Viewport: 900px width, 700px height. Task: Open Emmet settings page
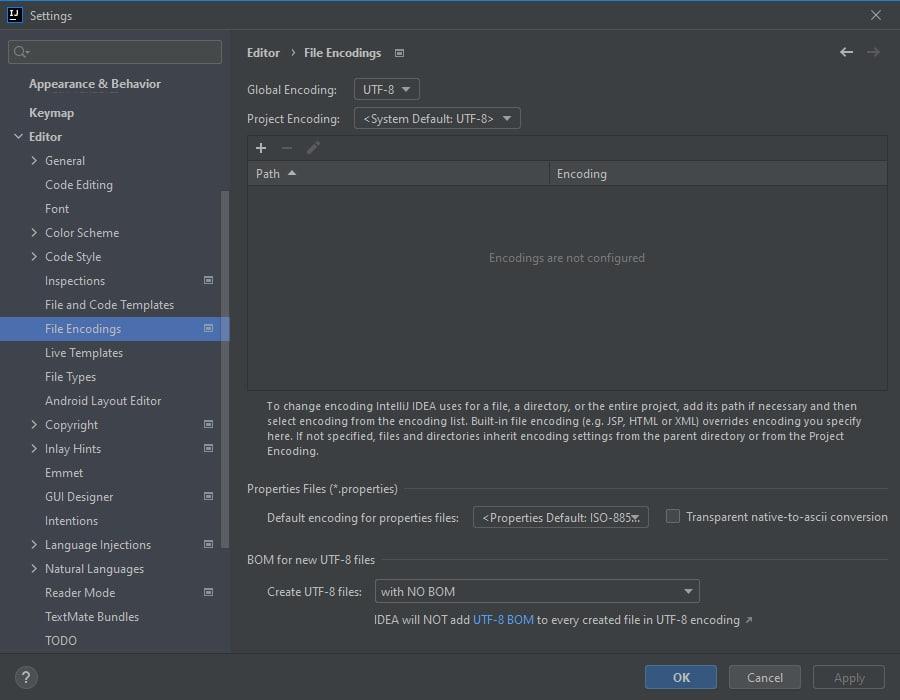[64, 473]
